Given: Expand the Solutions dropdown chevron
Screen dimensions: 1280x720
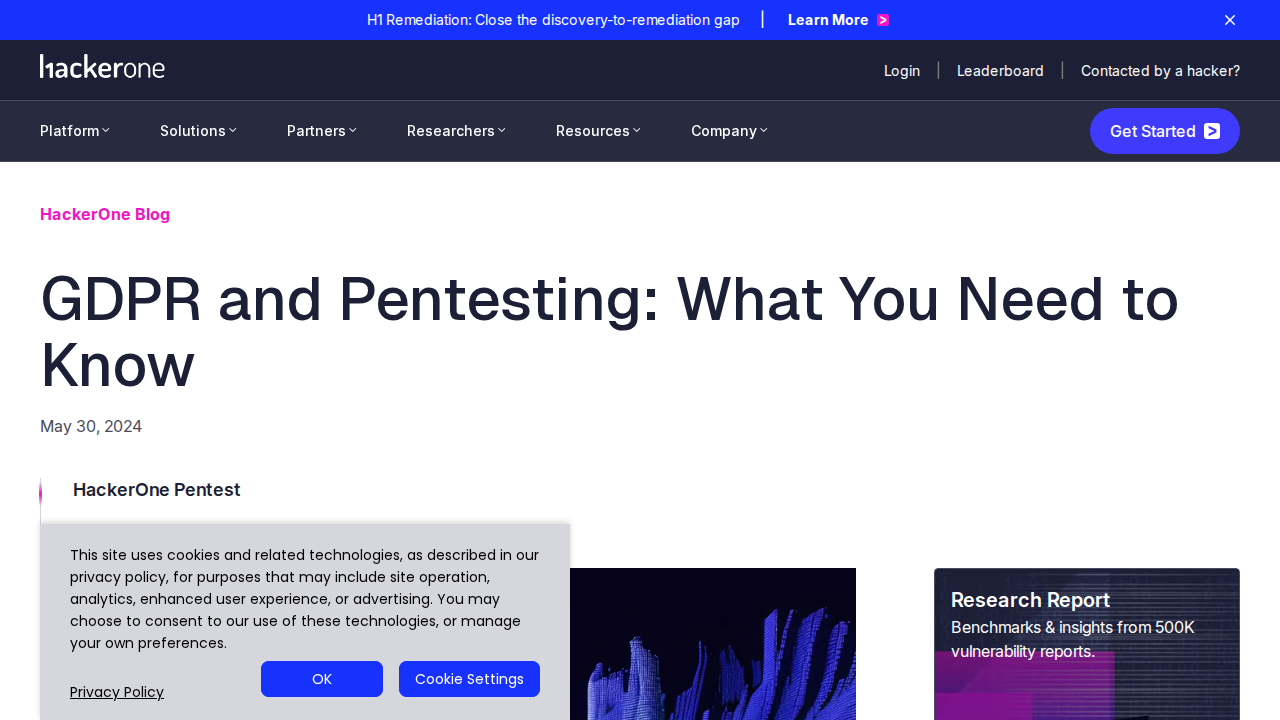Looking at the screenshot, I should pos(233,131).
